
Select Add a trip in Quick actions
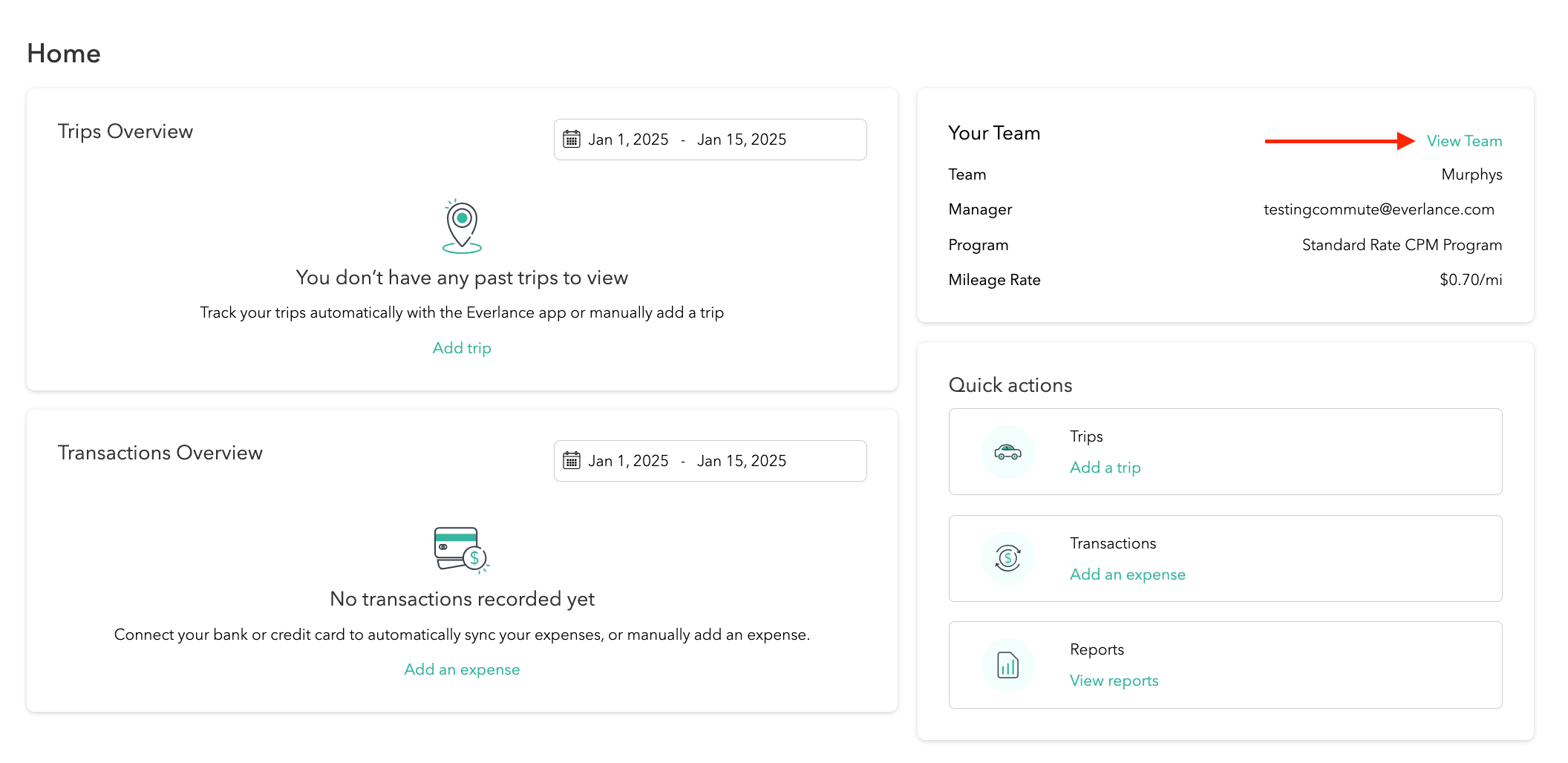(x=1105, y=467)
